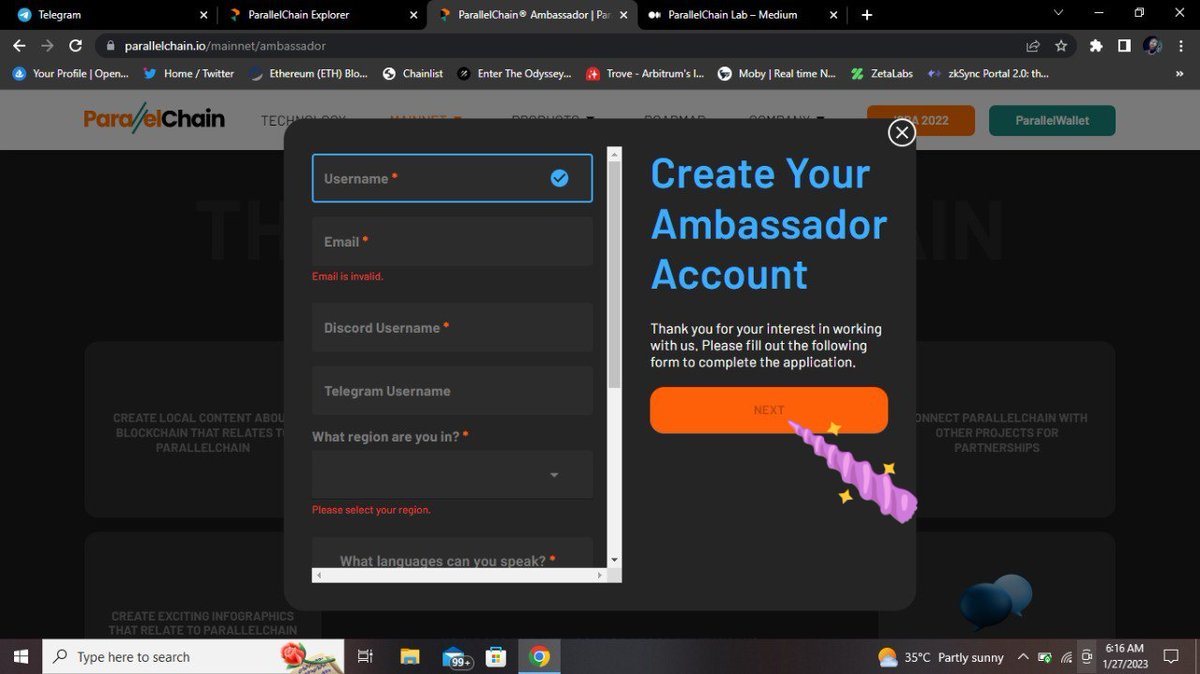
Task: Open the Trove - Arbitrum's bookmark
Action: 645,73
